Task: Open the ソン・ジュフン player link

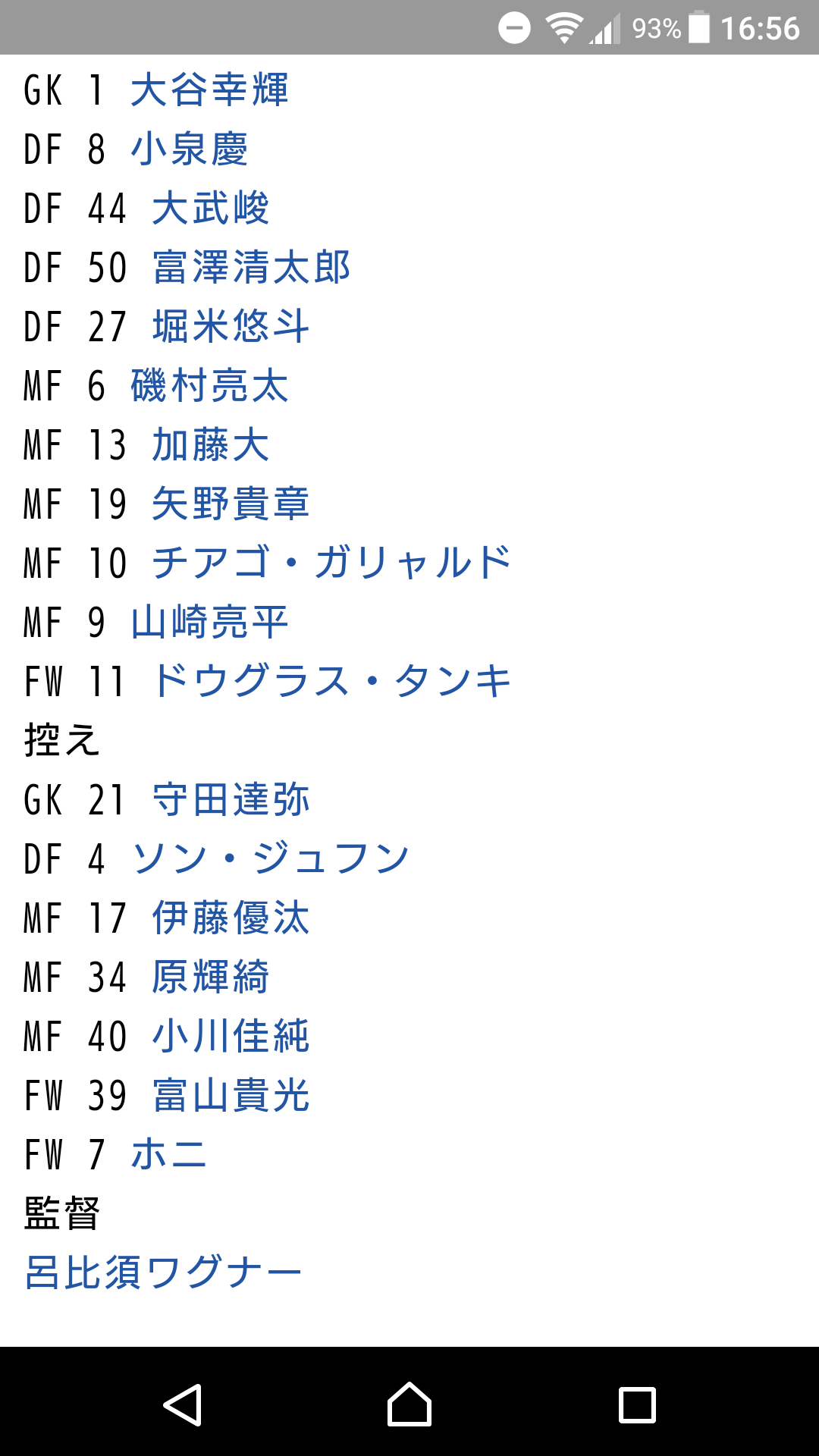Action: coord(270,858)
